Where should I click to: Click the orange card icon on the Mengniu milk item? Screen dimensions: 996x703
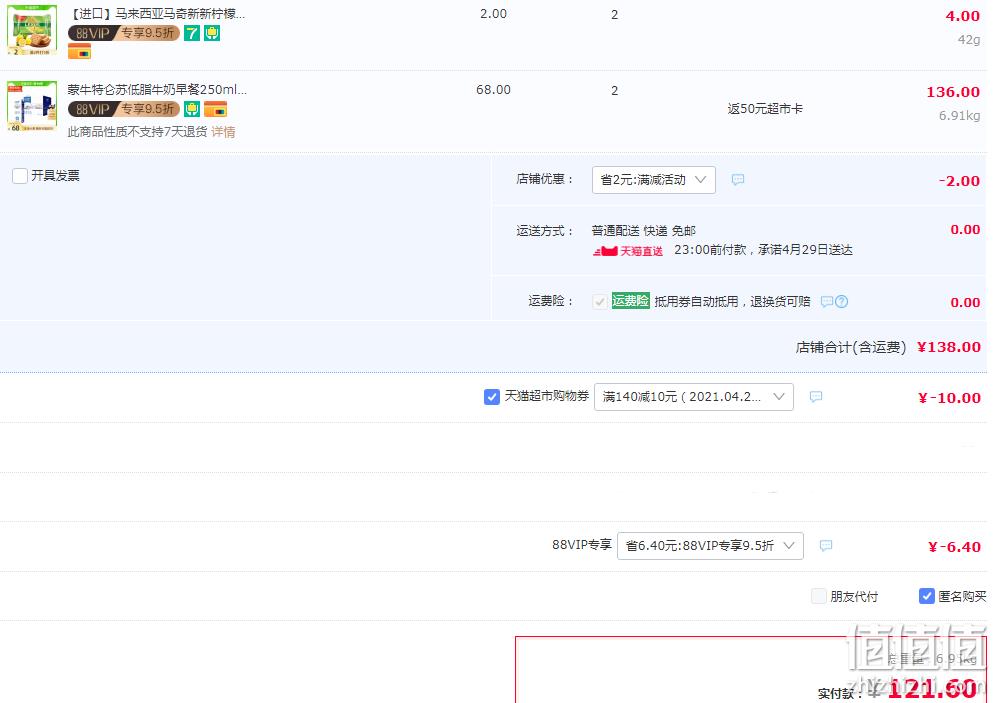click(216, 109)
